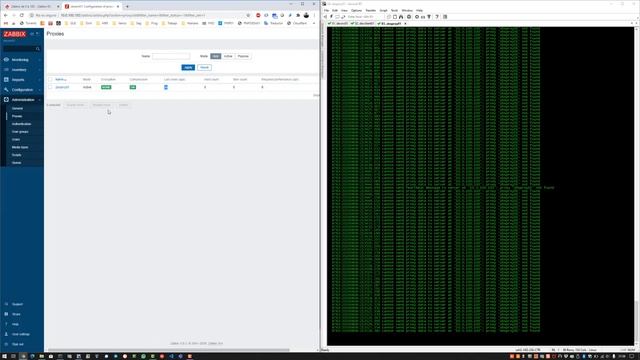
Task: Click the Support icon in the sidebar
Action: 6,304
